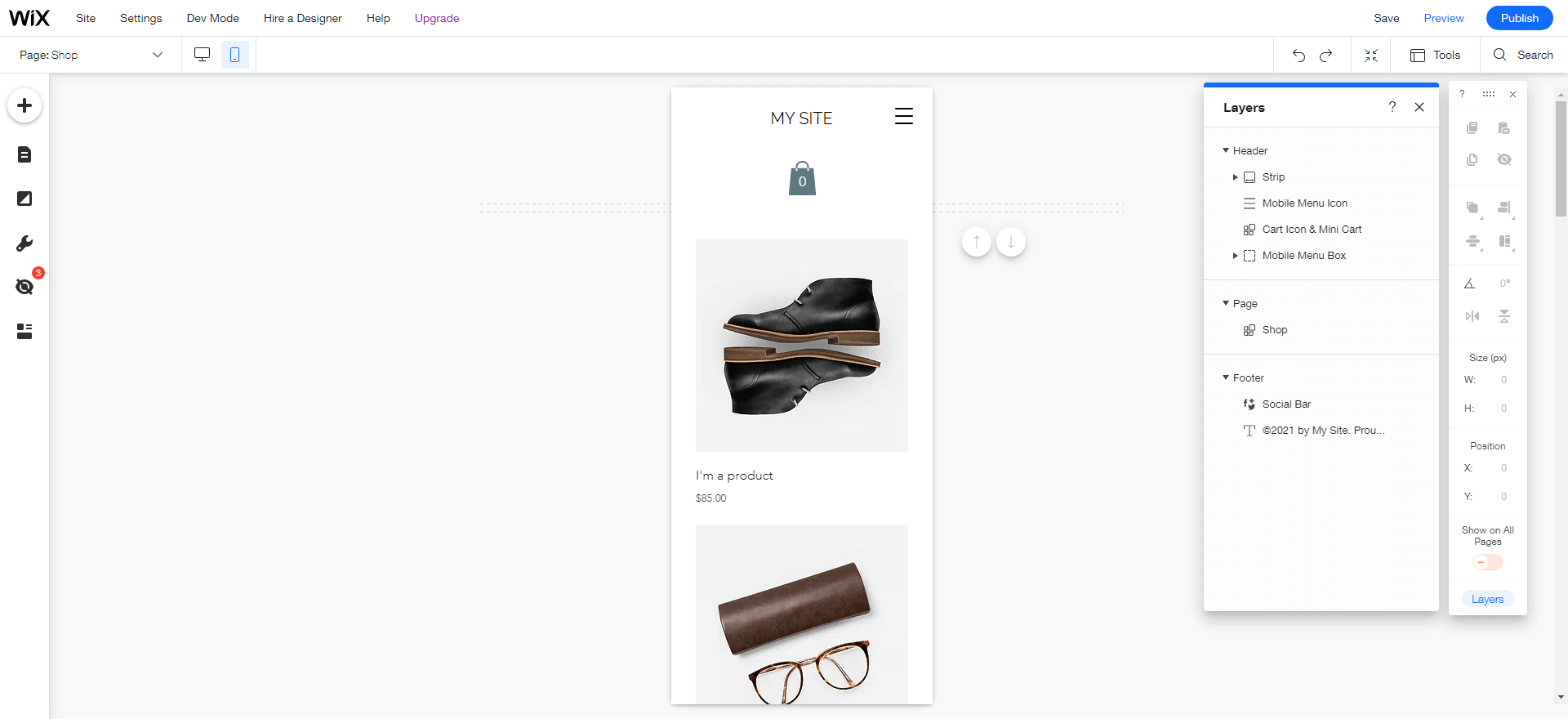Switch to mobile editor view

coord(234,55)
